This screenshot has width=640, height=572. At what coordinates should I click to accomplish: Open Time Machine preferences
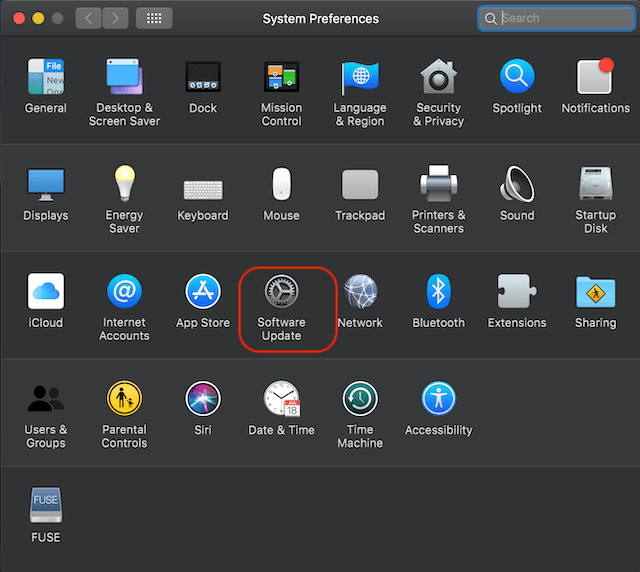360,399
